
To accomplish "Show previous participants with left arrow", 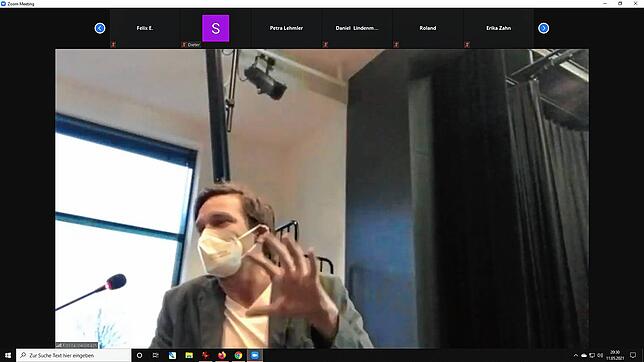I will [100, 28].
